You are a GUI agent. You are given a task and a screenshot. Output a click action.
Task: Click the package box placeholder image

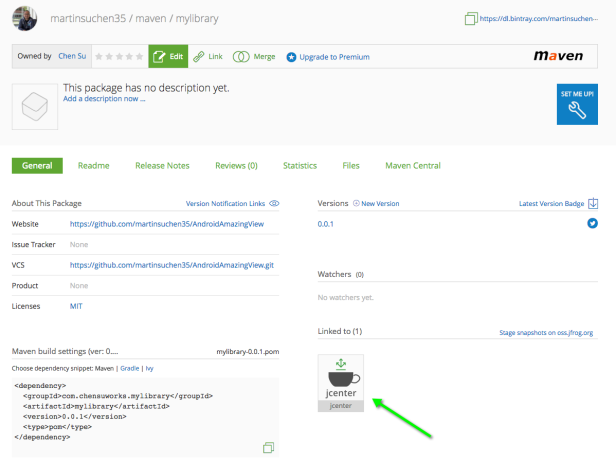coord(35,106)
